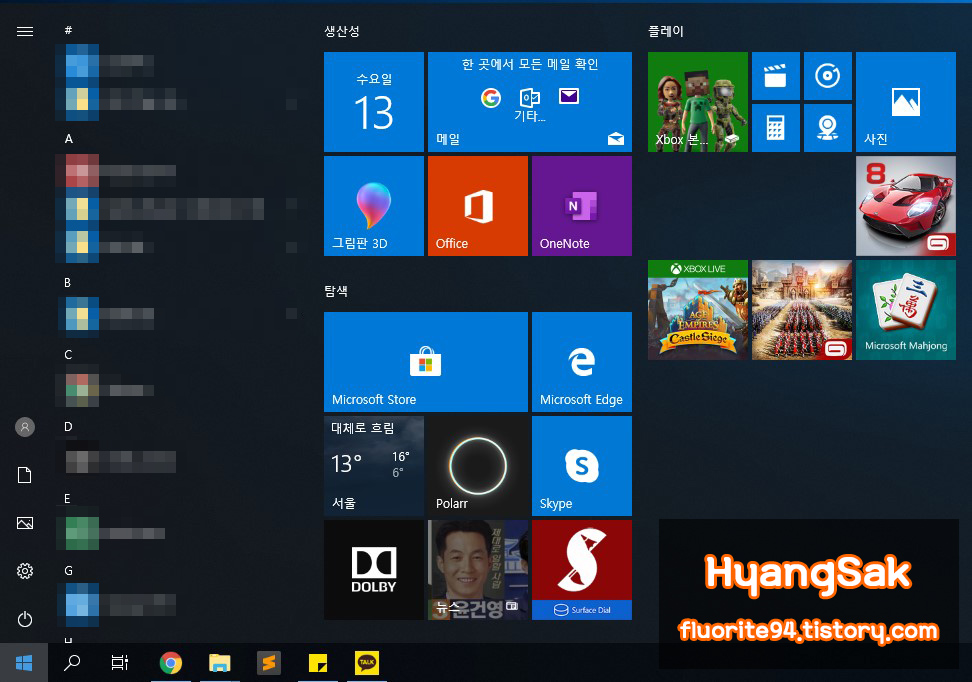
Task: Open the News (뉴스) live tile
Action: click(x=478, y=570)
